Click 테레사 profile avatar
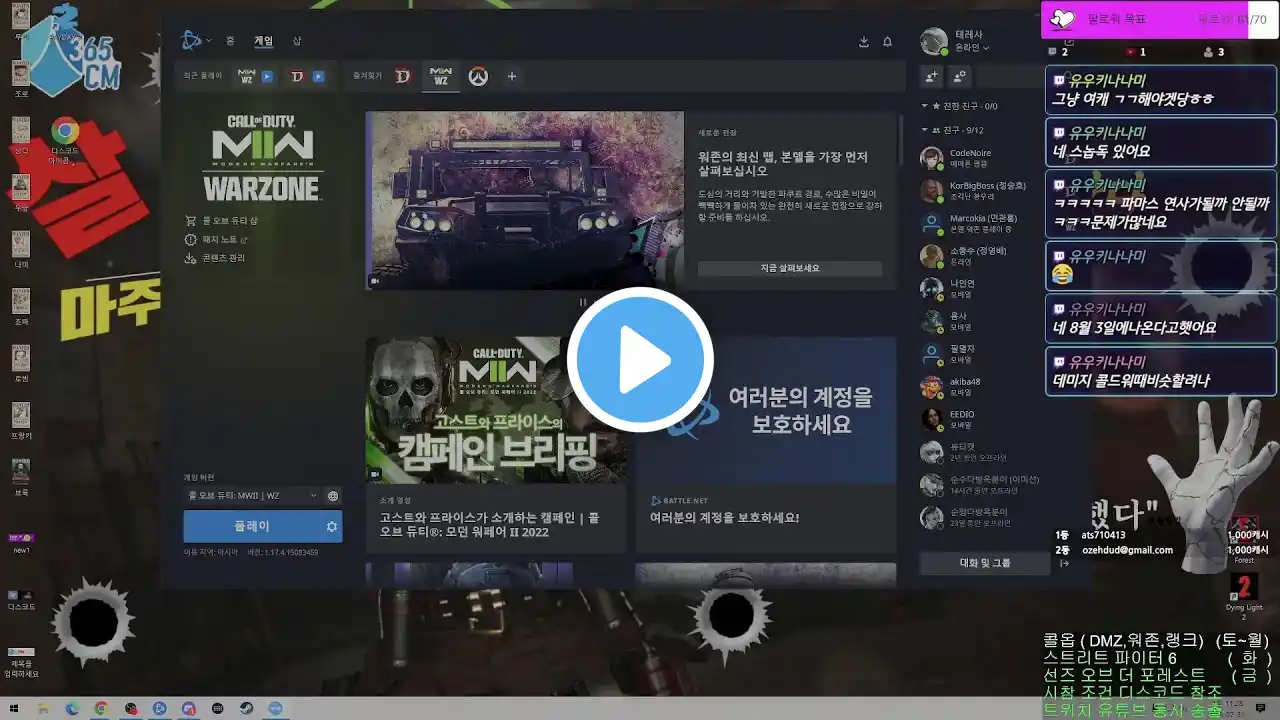This screenshot has height=720, width=1280. 933,41
